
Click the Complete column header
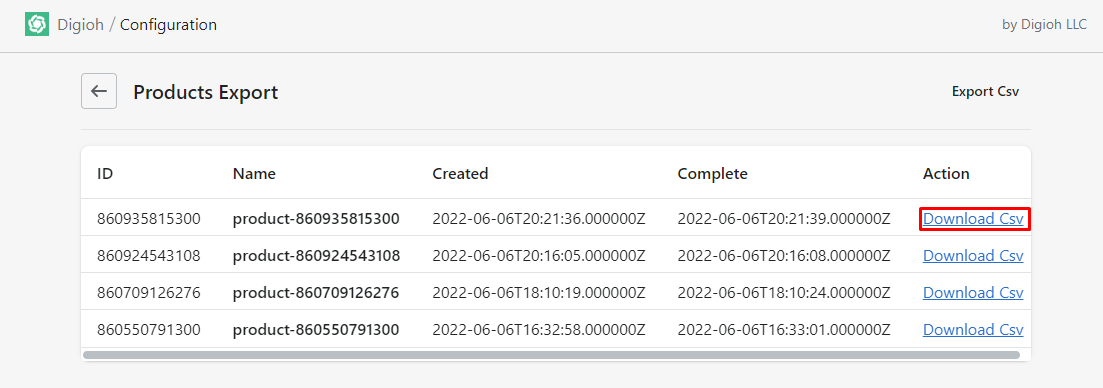[712, 174]
